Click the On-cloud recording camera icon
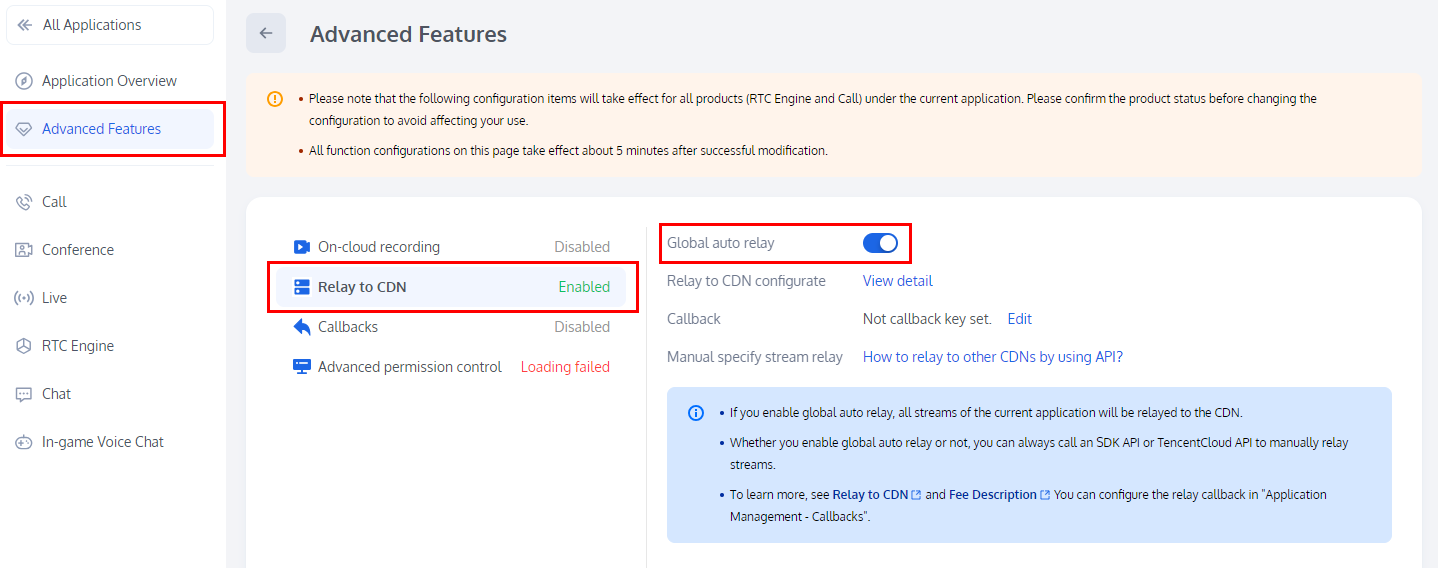1438x568 pixels. point(302,247)
